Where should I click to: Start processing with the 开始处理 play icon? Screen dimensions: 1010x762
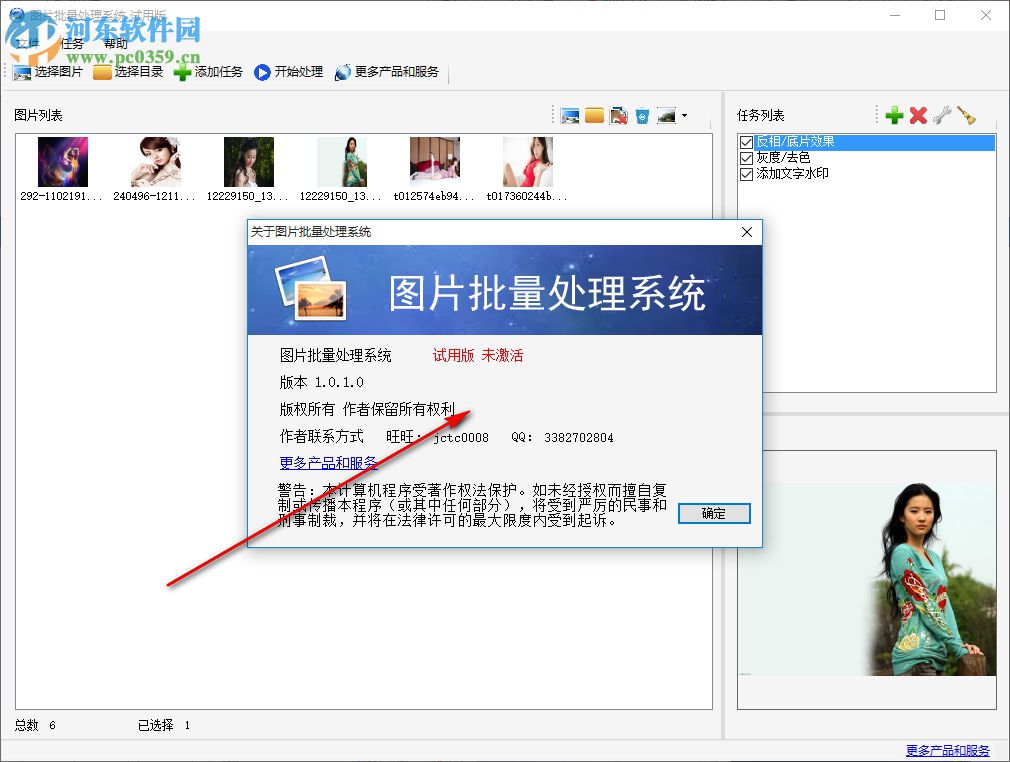(260, 71)
